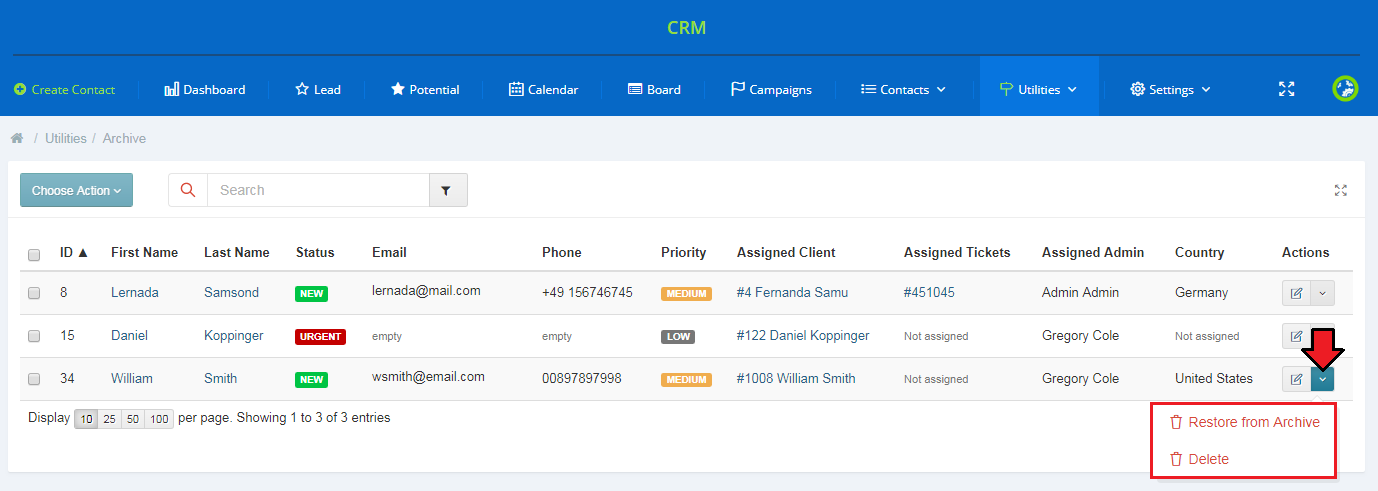Select all rows with header checkbox
Image resolution: width=1378 pixels, height=491 pixels.
click(x=34, y=255)
